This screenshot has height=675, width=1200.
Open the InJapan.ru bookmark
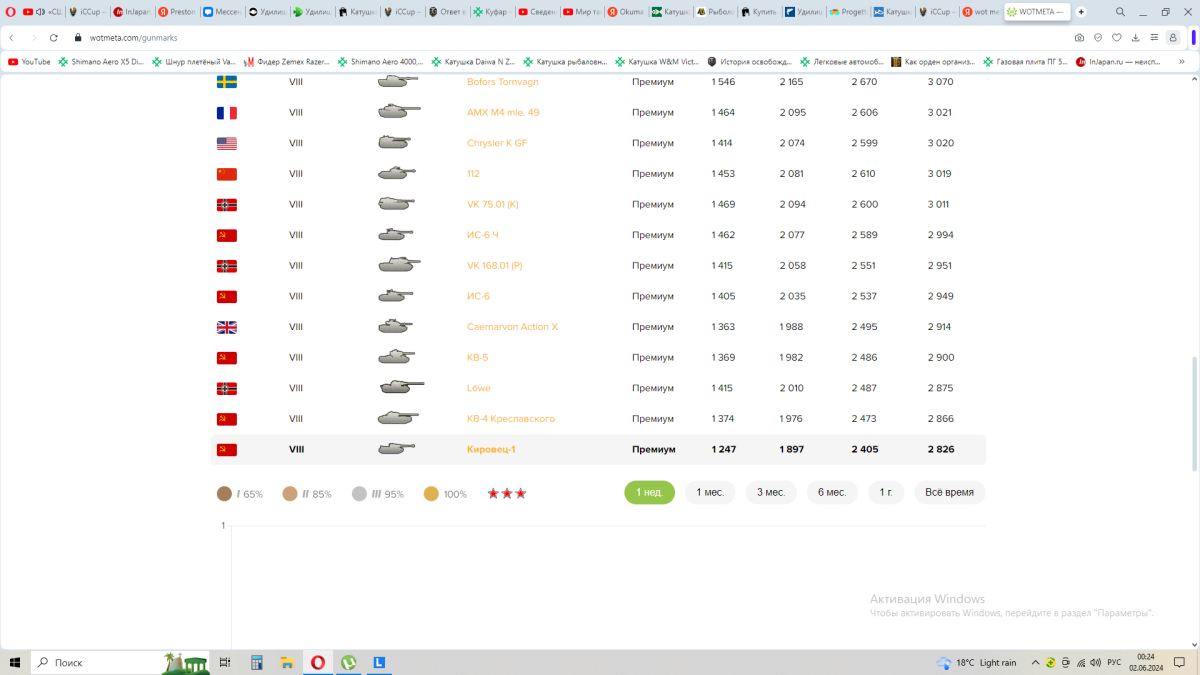click(x=1118, y=61)
